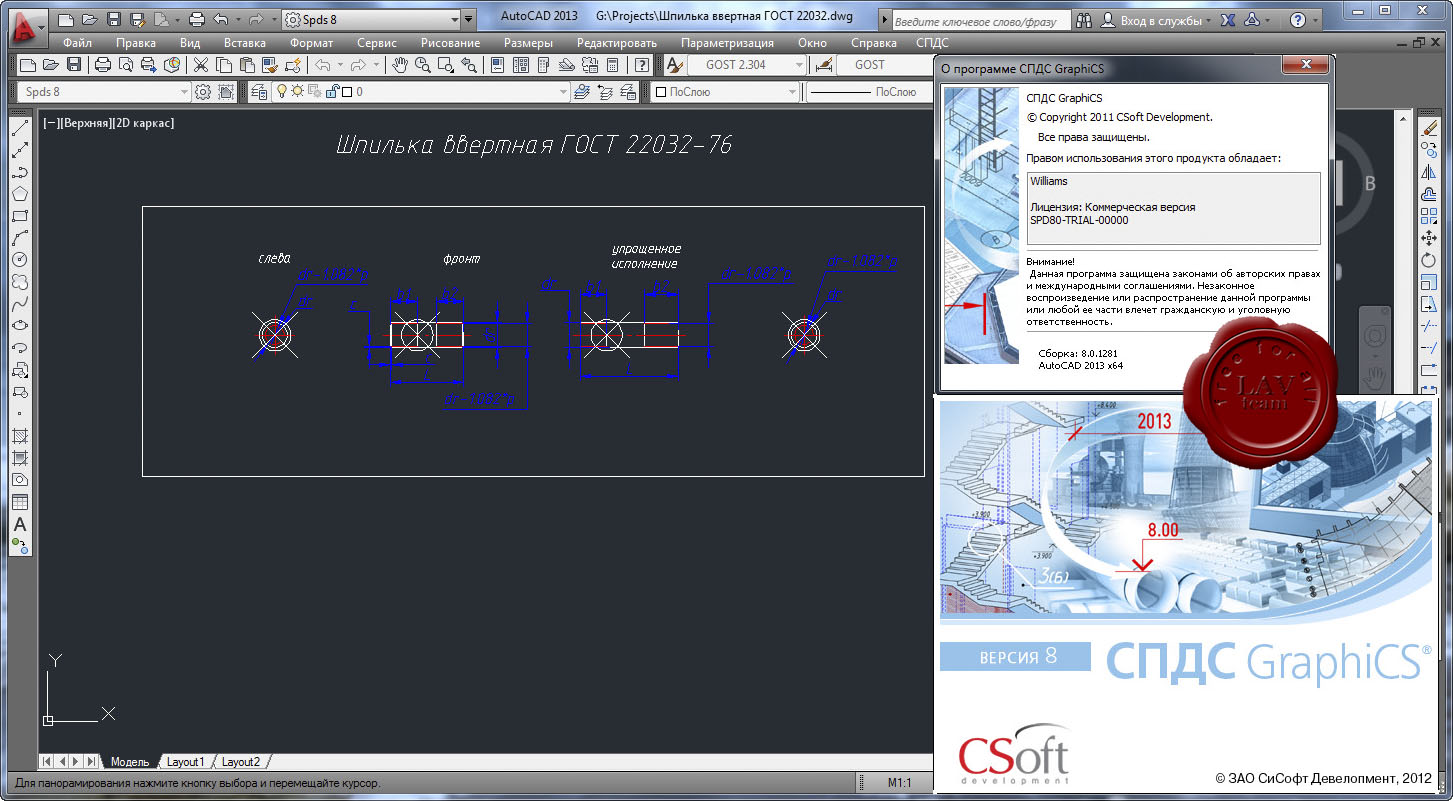Image resolution: width=1453 pixels, height=801 pixels.
Task: Click the Plot printer icon in standard toolbar
Action: (x=103, y=65)
